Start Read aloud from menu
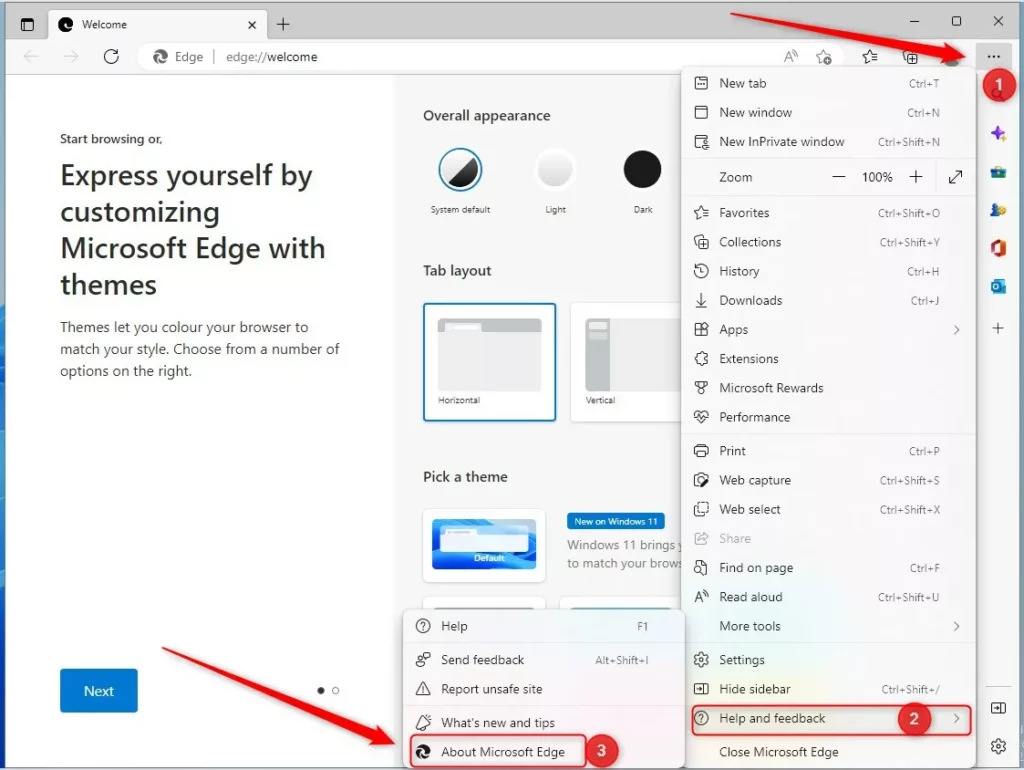 (x=828, y=597)
